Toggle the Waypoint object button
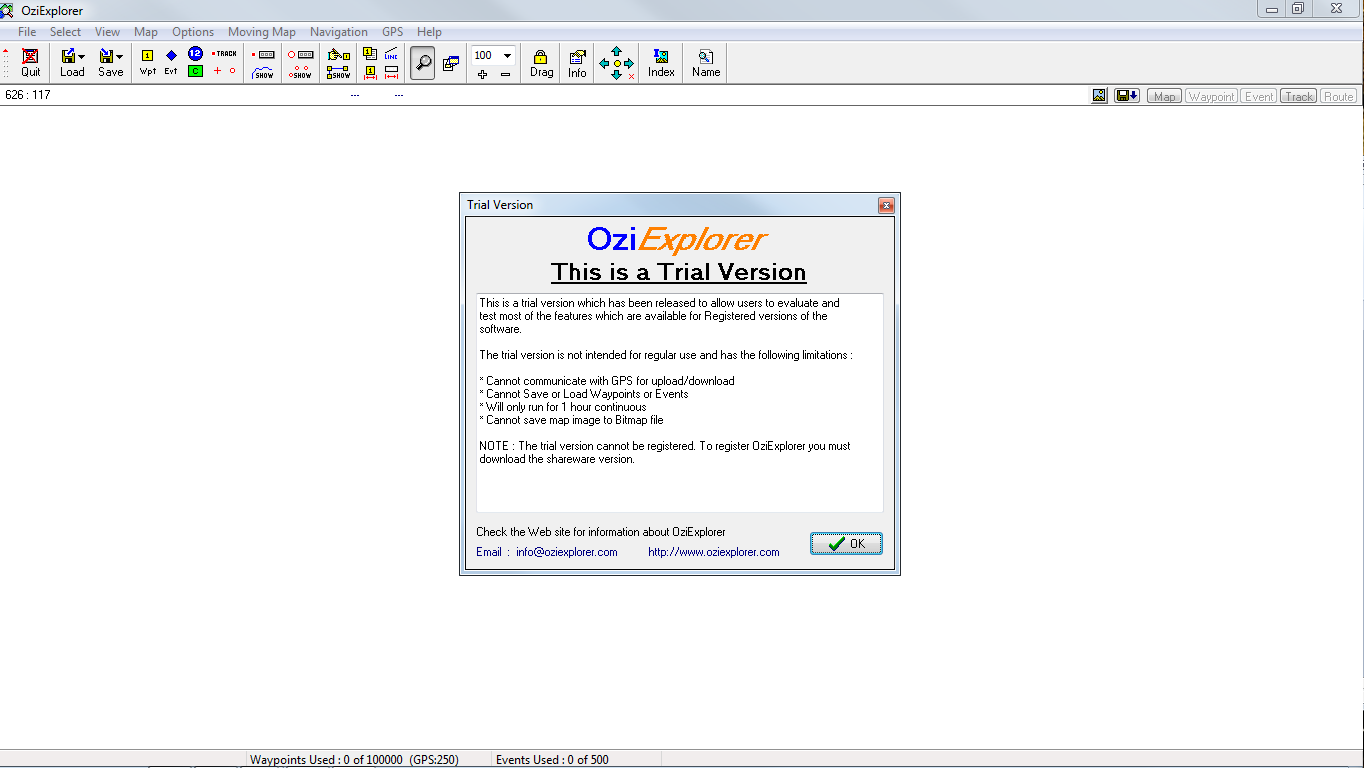Screen dimensions: 1364x768 [x=1212, y=96]
